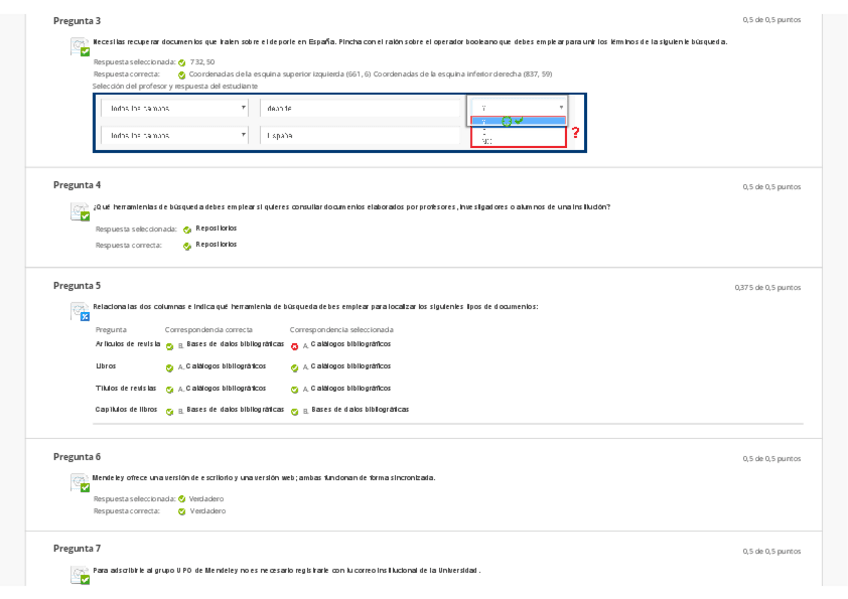848x599 pixels.
Task: Click the Pregunta 4 question status icon
Action: coord(80,211)
